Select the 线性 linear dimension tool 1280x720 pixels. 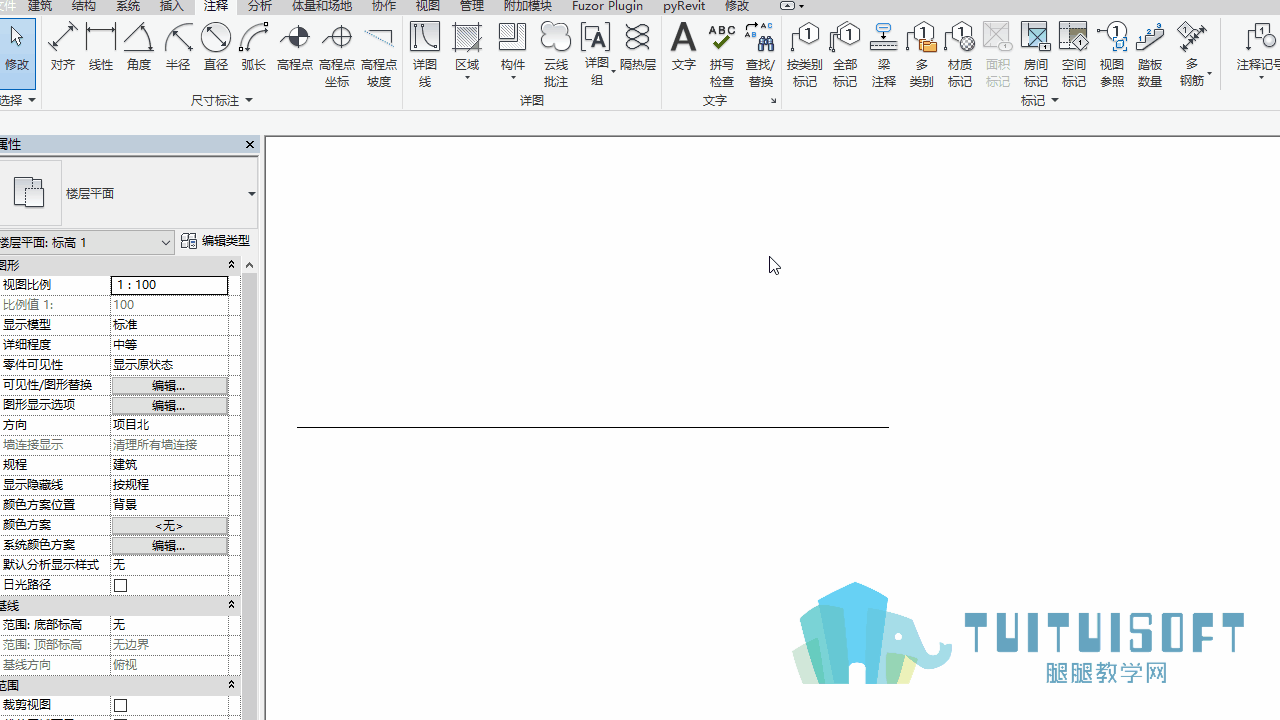[x=101, y=47]
